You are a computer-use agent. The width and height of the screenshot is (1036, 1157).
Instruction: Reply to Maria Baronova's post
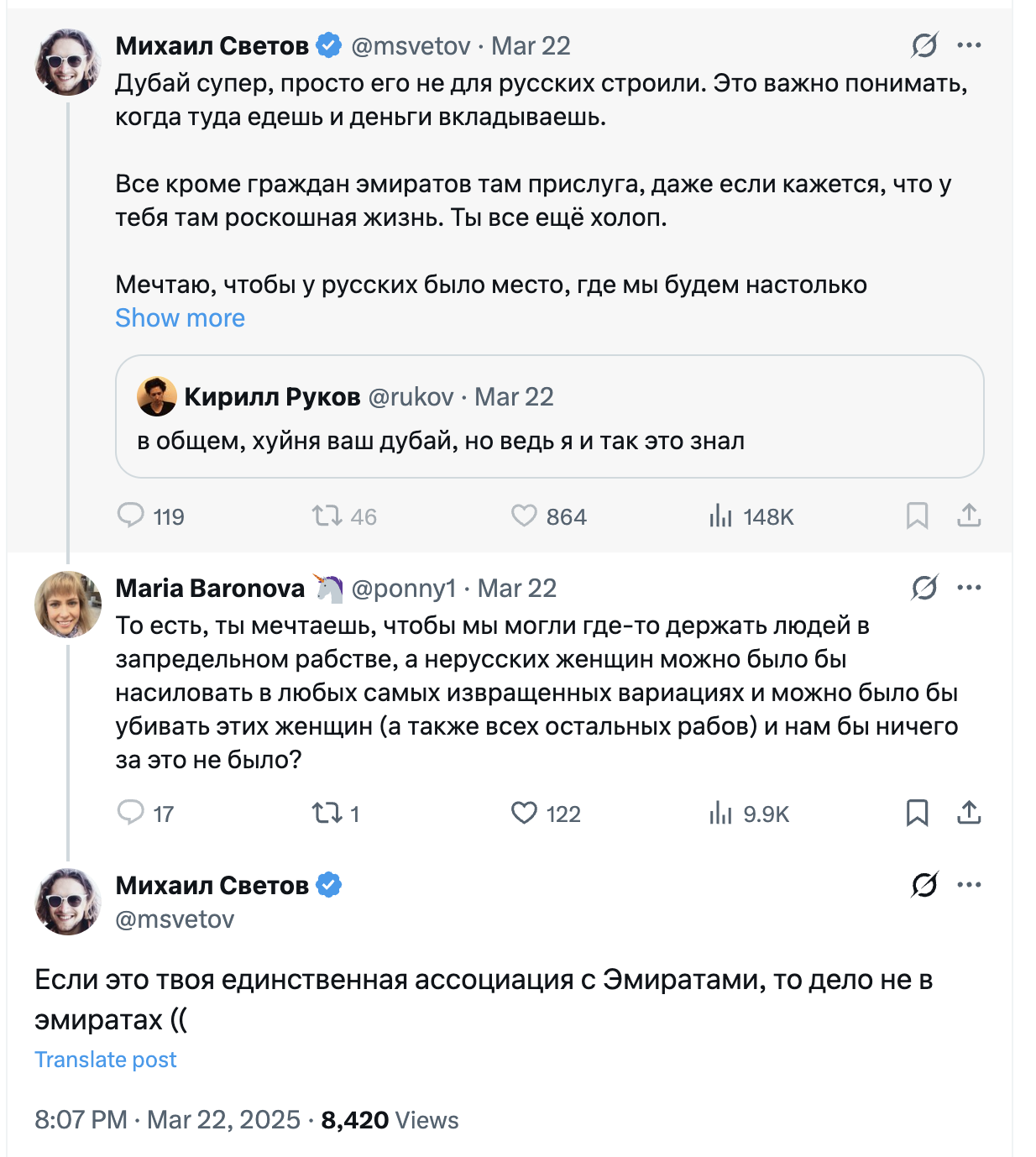click(x=131, y=812)
